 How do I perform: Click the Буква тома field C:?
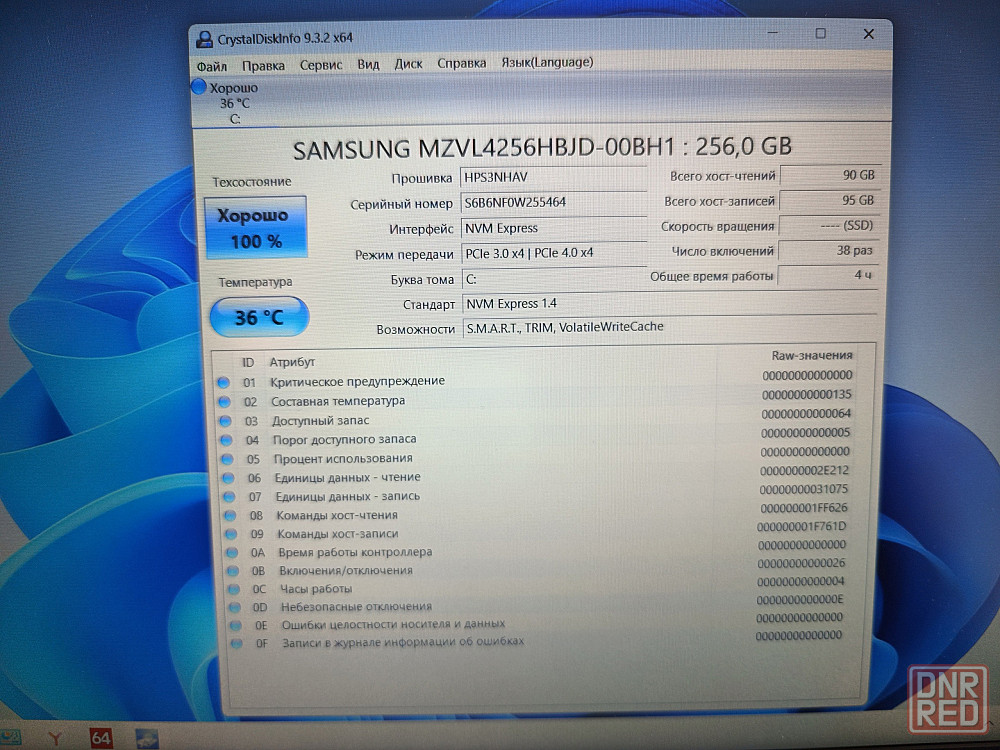(554, 279)
